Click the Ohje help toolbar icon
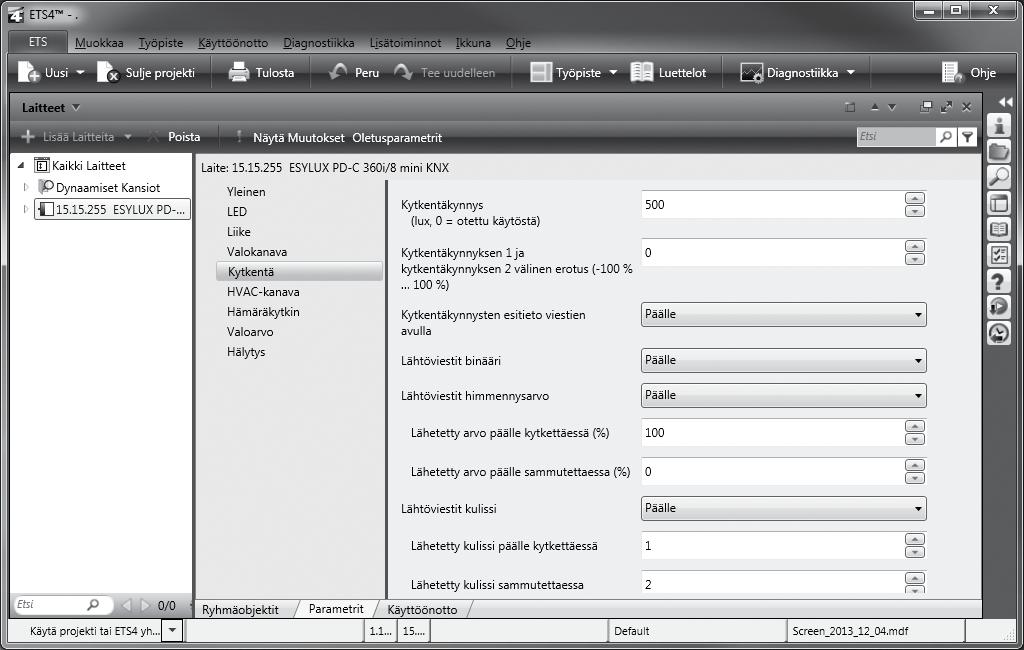 [953, 73]
